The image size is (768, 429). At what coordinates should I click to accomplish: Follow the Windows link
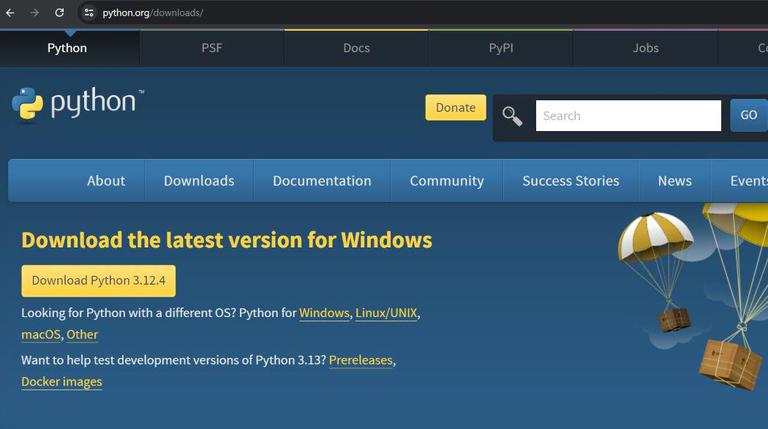324,313
